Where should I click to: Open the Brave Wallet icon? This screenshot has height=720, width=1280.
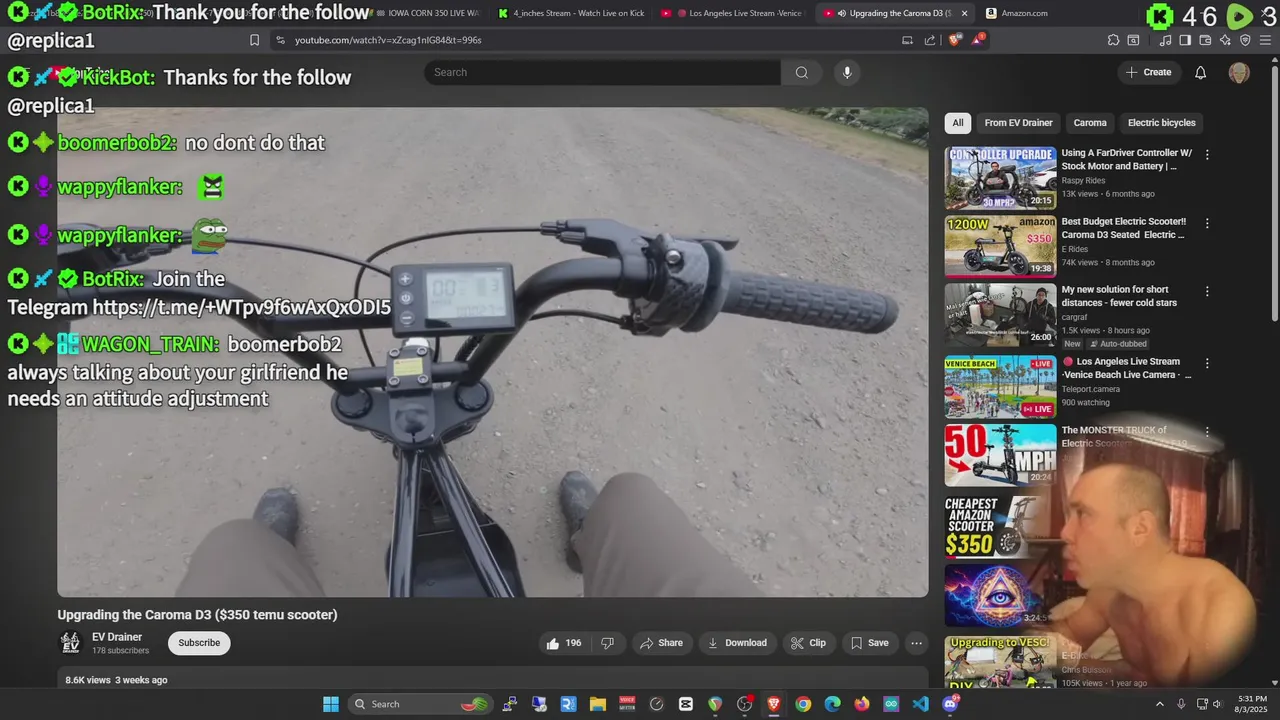[x=1205, y=40]
